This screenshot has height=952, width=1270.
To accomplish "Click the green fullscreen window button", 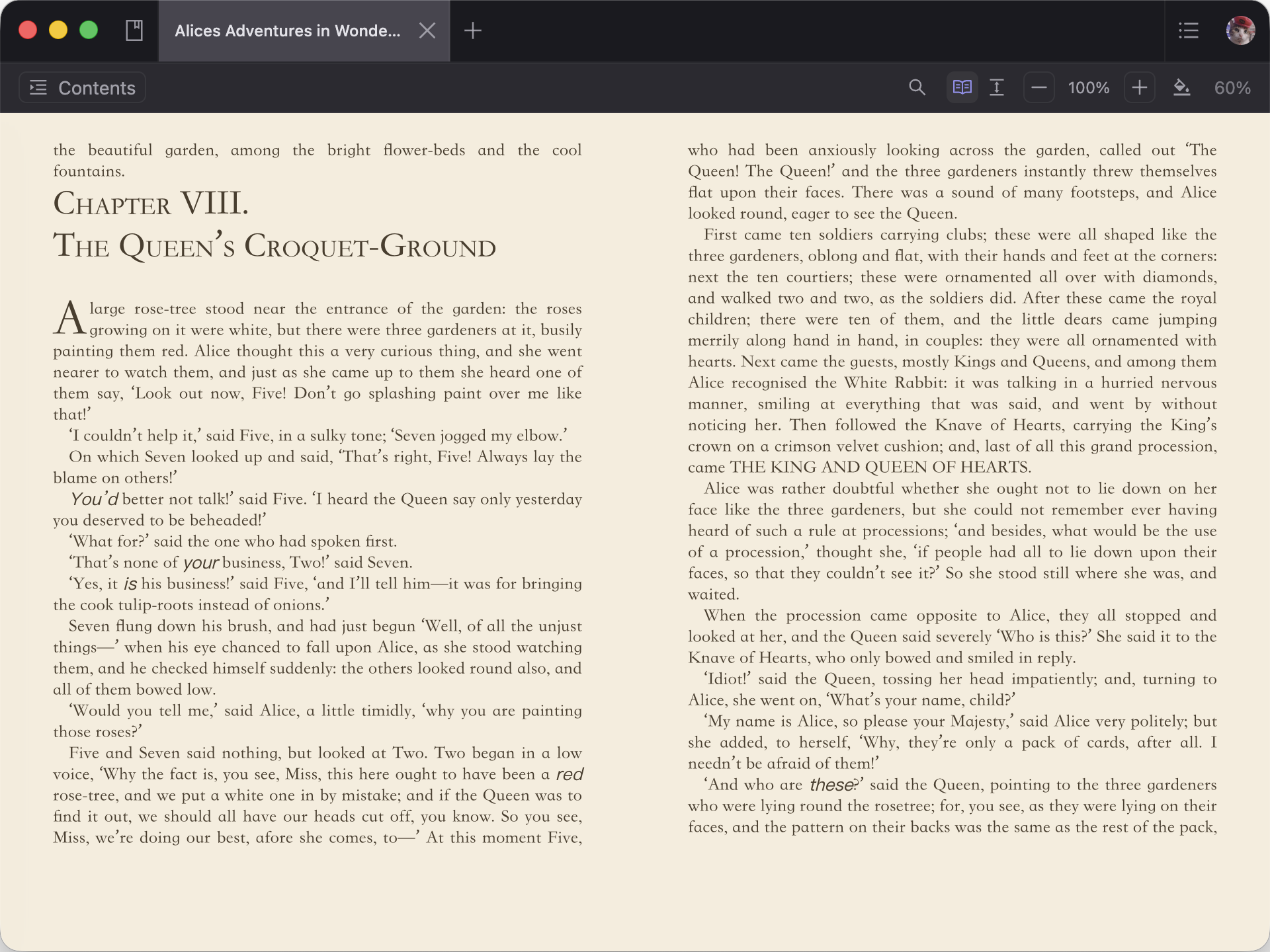I will [x=89, y=30].
